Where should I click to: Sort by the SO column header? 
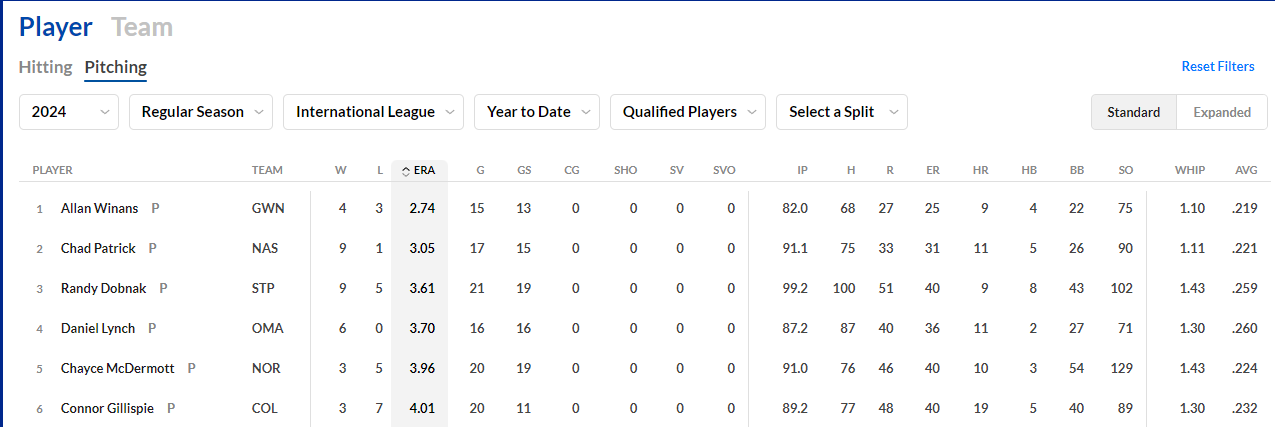(1126, 170)
